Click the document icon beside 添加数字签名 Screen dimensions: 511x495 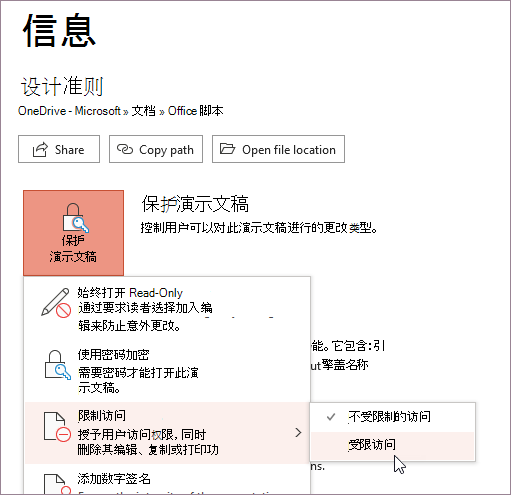tap(57, 484)
